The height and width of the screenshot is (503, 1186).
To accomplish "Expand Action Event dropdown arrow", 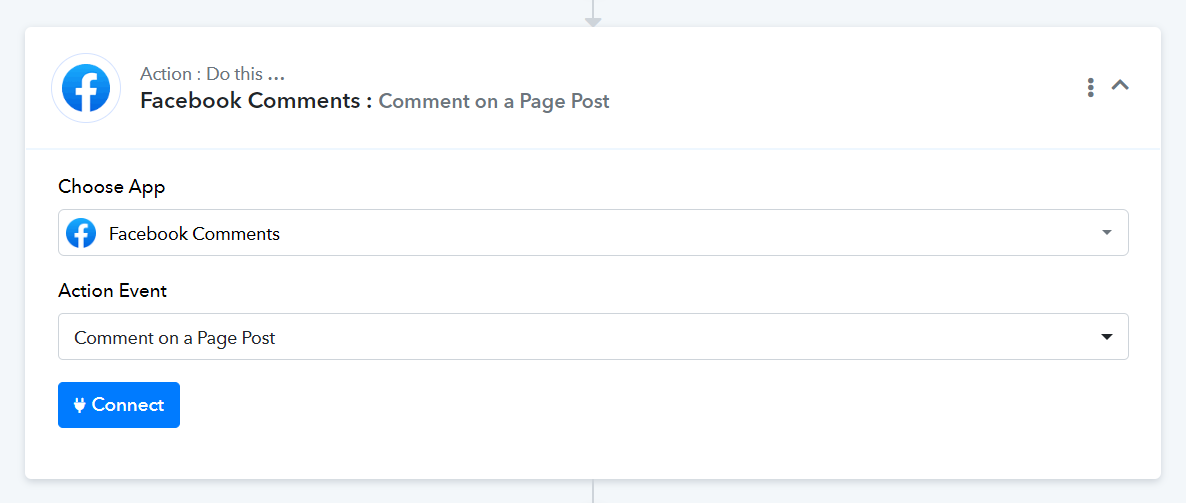I will tap(1107, 337).
